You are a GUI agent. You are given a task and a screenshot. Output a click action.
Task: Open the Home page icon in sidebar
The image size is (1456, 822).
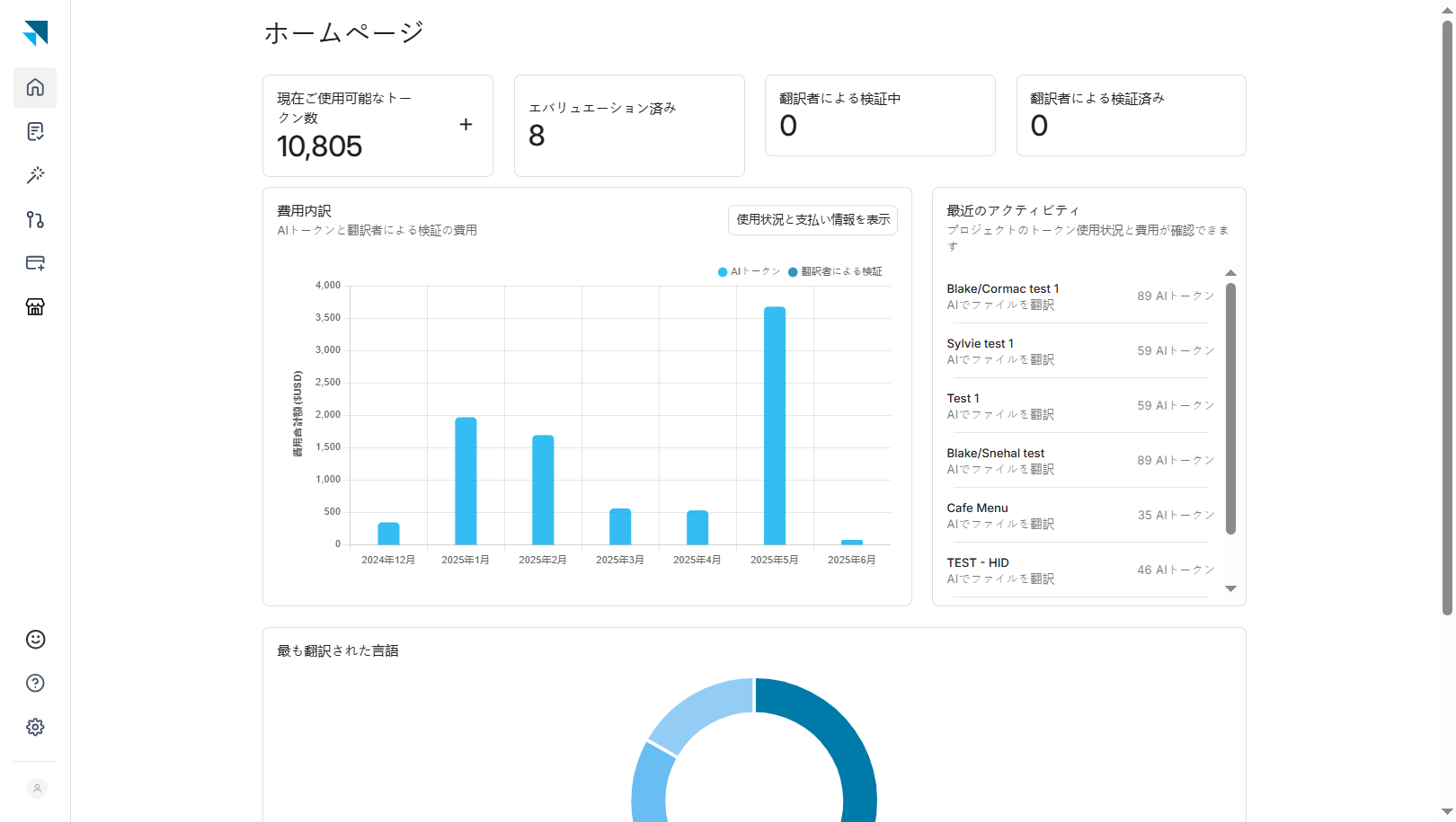point(35,87)
